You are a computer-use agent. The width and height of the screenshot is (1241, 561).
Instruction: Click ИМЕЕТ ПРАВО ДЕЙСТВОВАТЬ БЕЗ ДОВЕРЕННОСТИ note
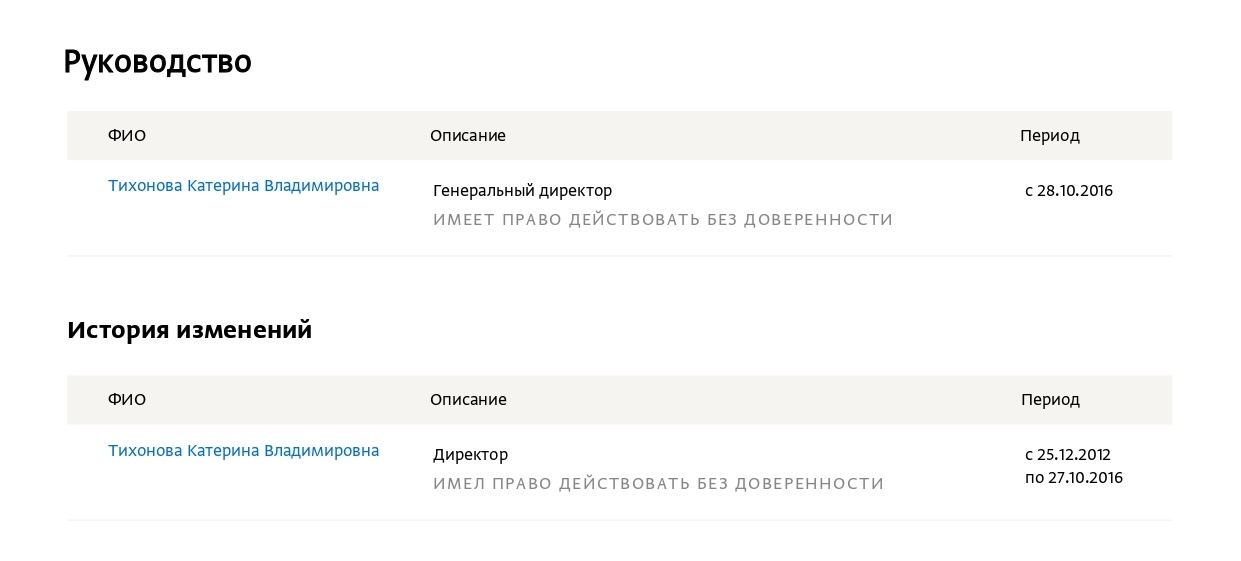(663, 220)
